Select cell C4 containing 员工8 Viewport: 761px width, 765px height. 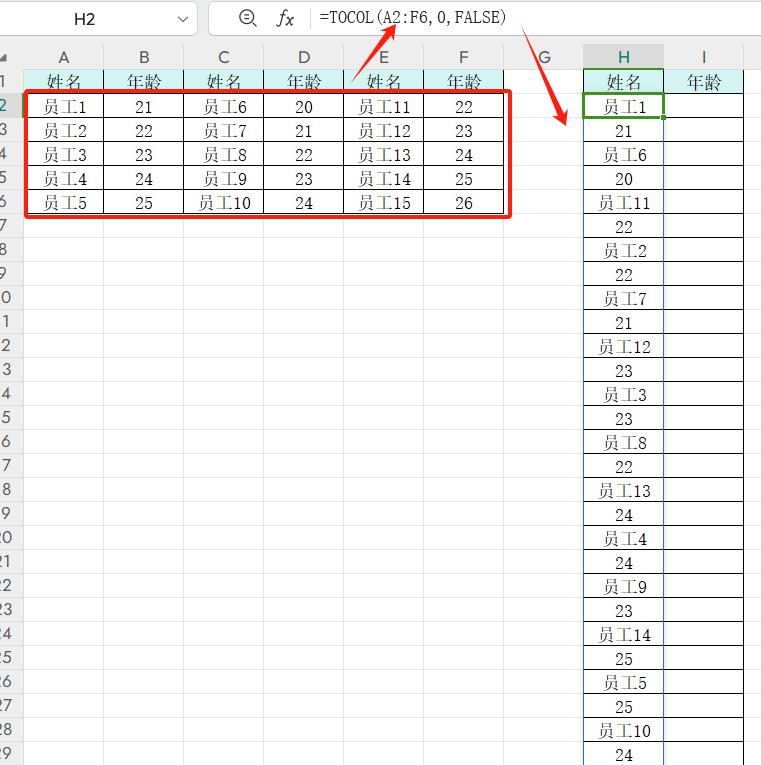click(223, 154)
